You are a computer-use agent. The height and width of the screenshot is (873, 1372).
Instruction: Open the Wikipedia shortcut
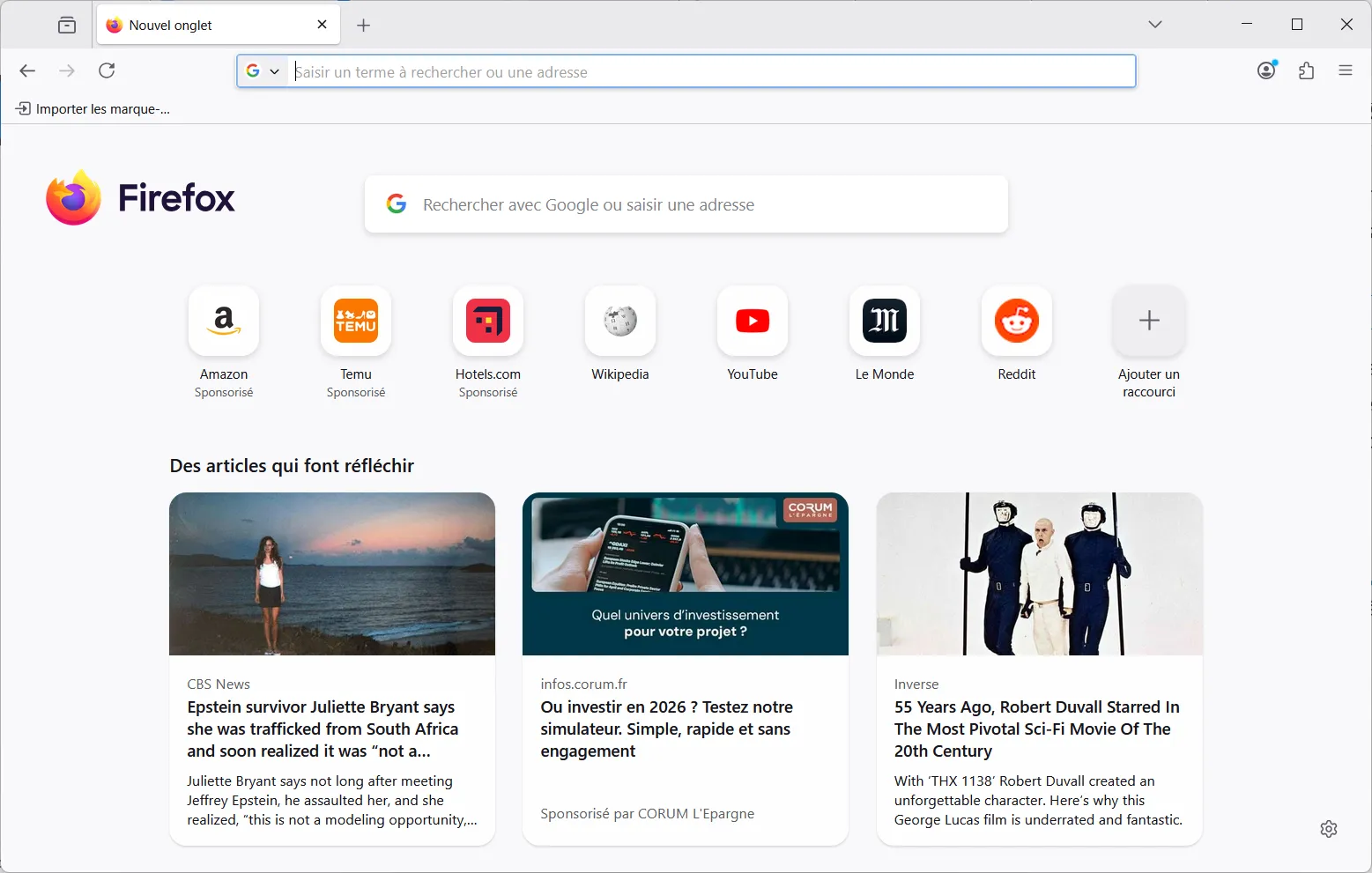[x=619, y=321]
